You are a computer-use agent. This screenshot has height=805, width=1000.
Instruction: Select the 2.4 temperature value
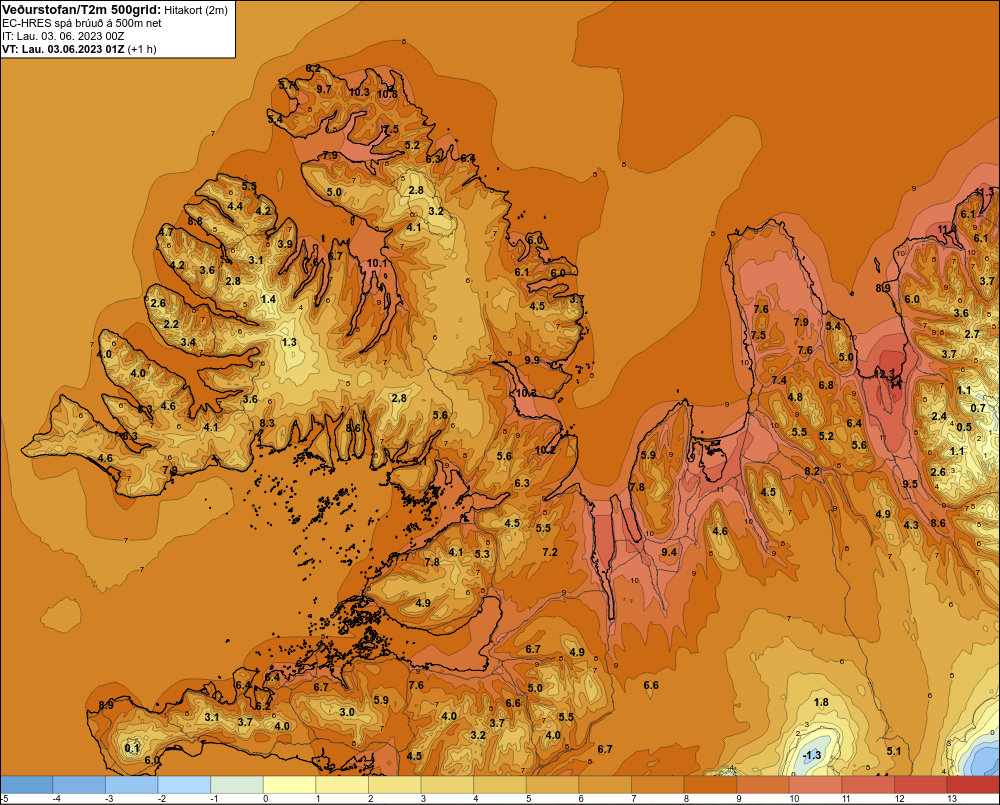(x=939, y=417)
